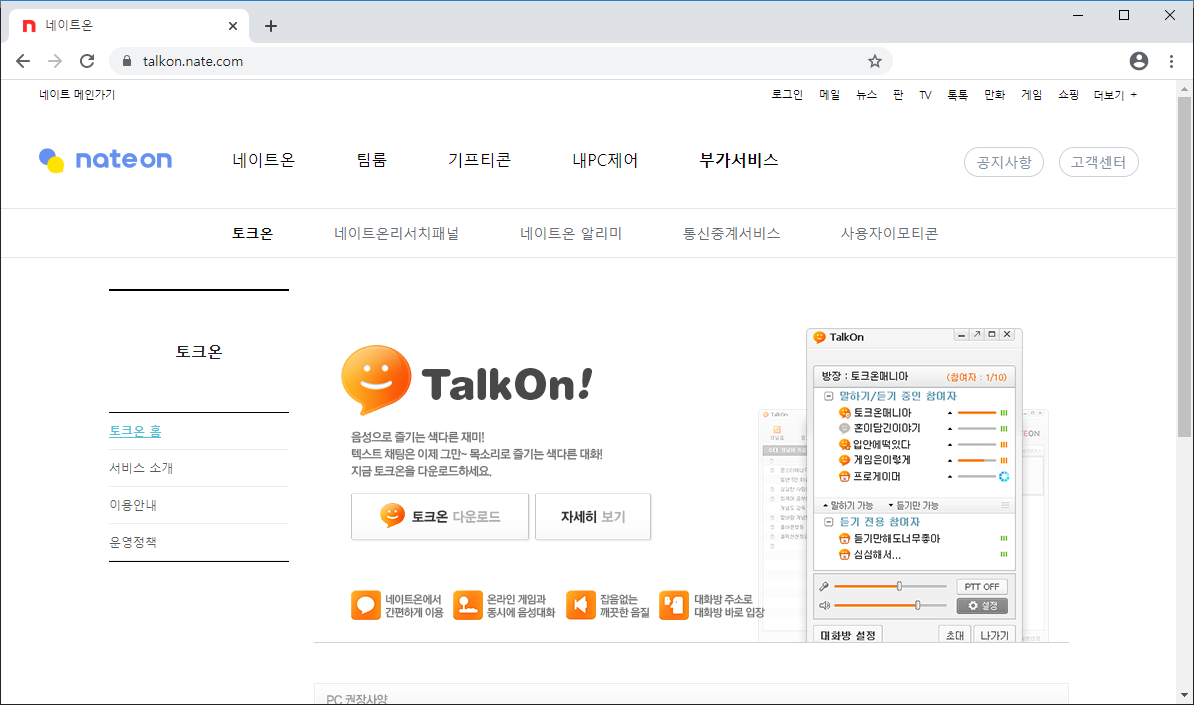This screenshot has width=1194, height=705.
Task: Go back to the previous page
Action: click(x=24, y=61)
